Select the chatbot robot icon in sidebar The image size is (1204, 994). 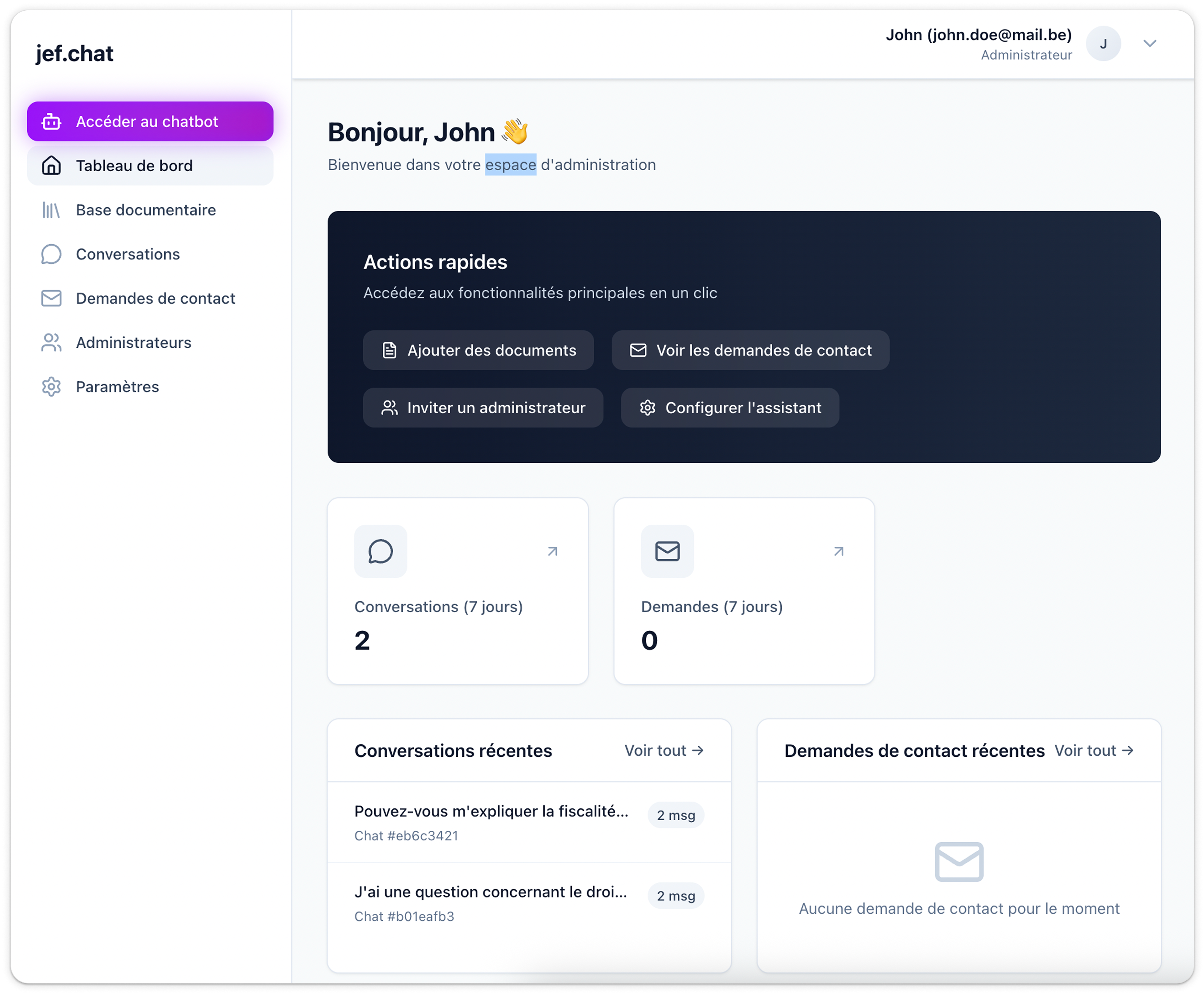click(52, 121)
